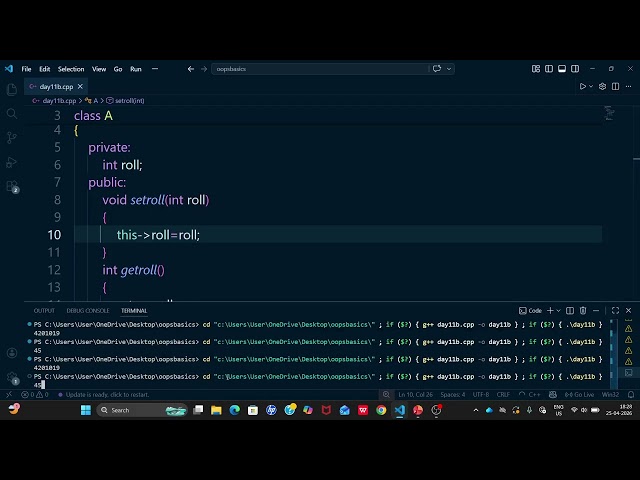Open the Run menu
Viewport: 640px width, 480px height.
[x=136, y=69]
